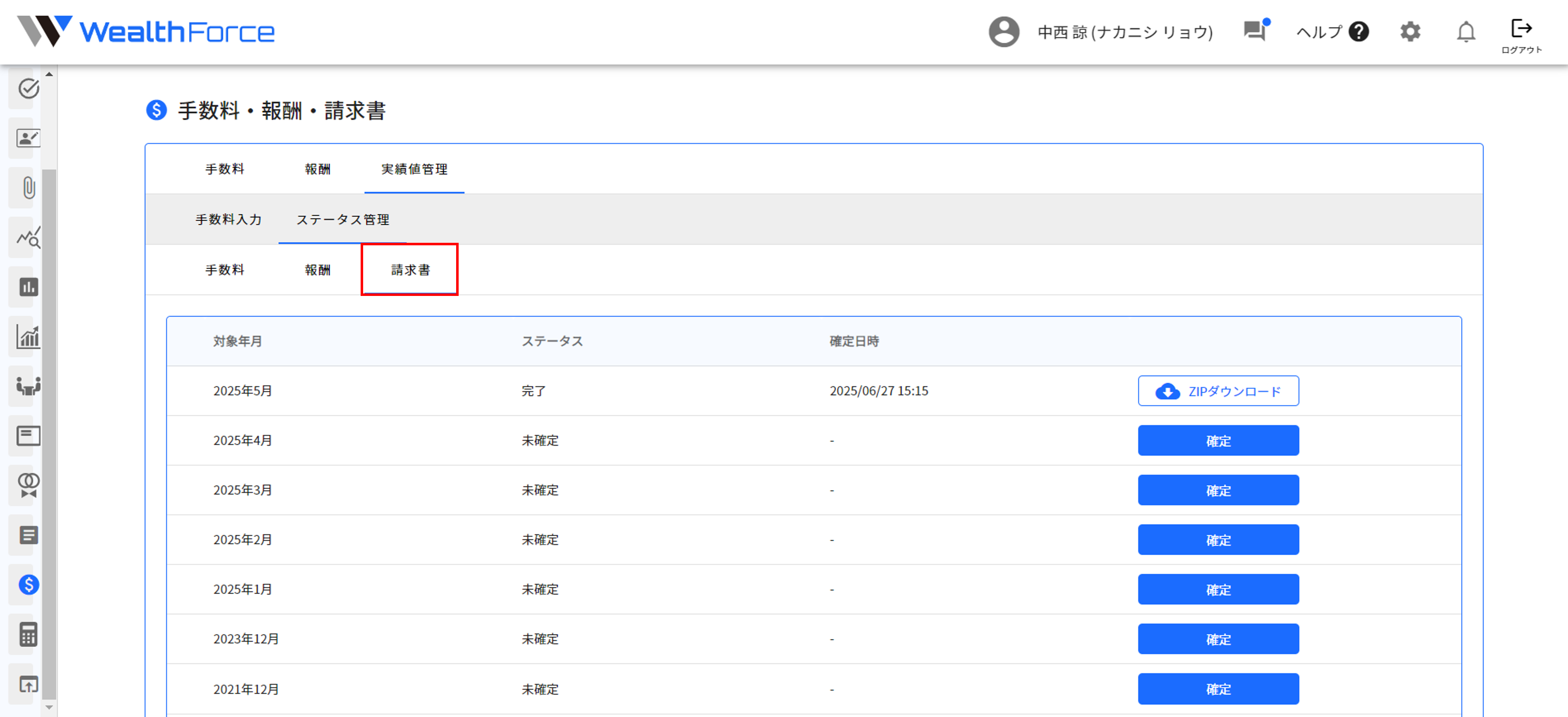Open the 実績値管理 tab
The height and width of the screenshot is (717, 1568).
pyautogui.click(x=414, y=169)
